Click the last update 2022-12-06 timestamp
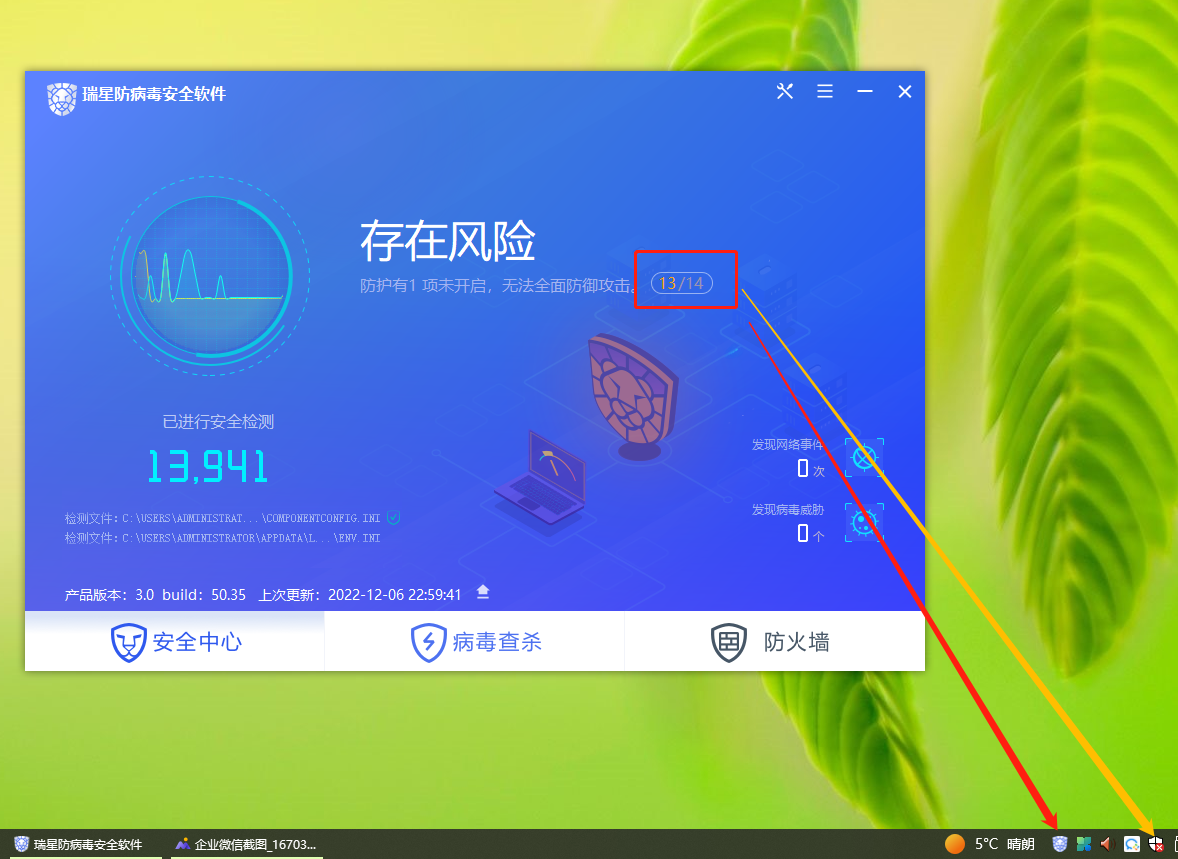The height and width of the screenshot is (859, 1178). click(360, 594)
